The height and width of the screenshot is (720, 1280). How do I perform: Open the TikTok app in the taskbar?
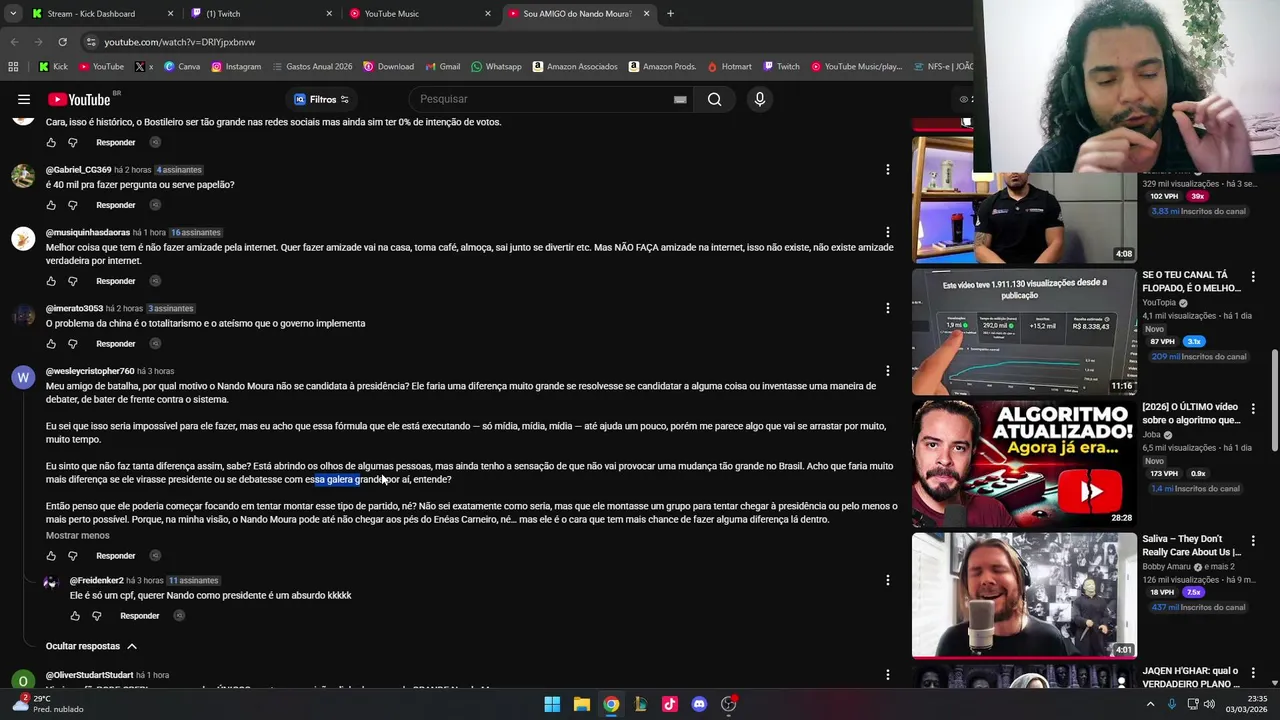(670, 704)
